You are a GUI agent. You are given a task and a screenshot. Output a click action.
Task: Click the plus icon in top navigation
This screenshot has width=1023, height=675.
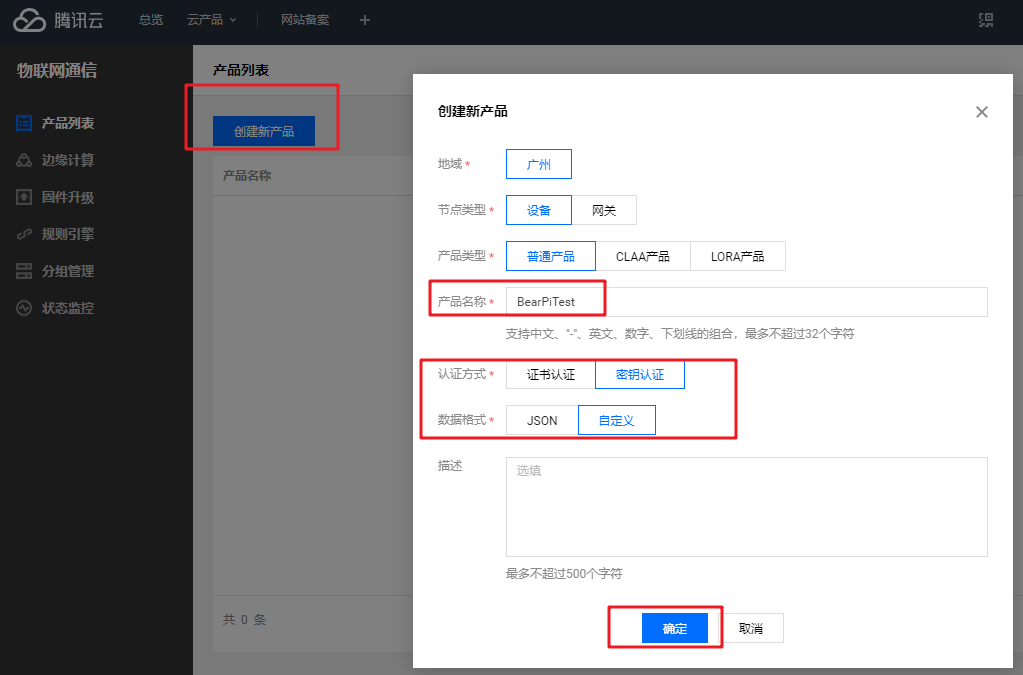(x=365, y=20)
